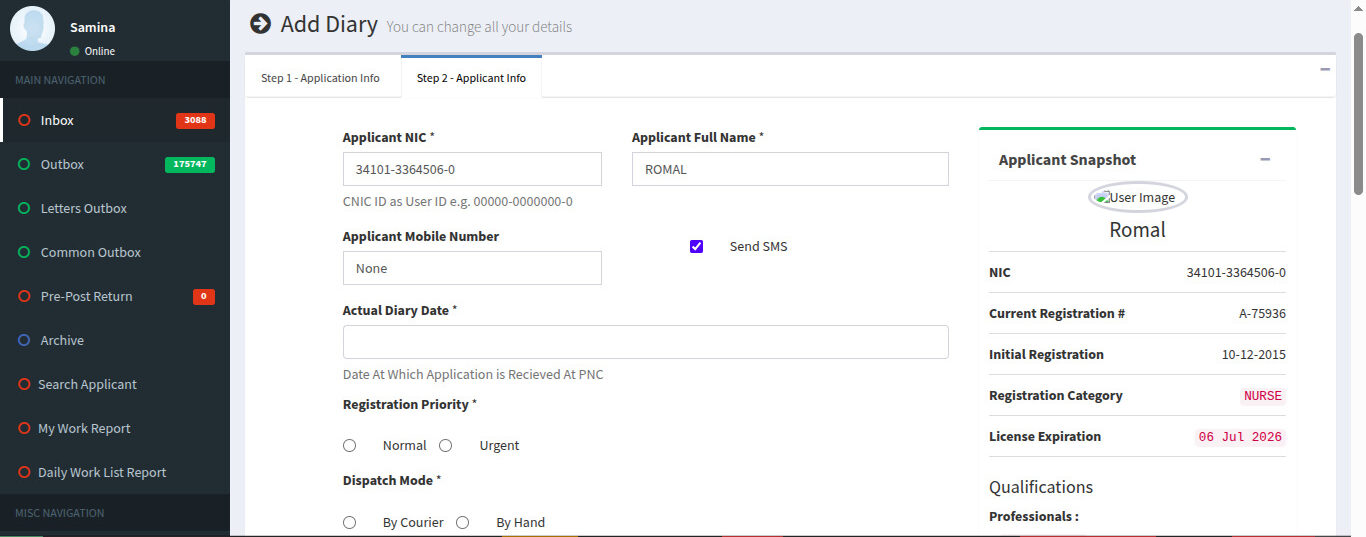Click the Applicant Full Name field
Image resolution: width=1366 pixels, height=537 pixels.
(x=790, y=169)
